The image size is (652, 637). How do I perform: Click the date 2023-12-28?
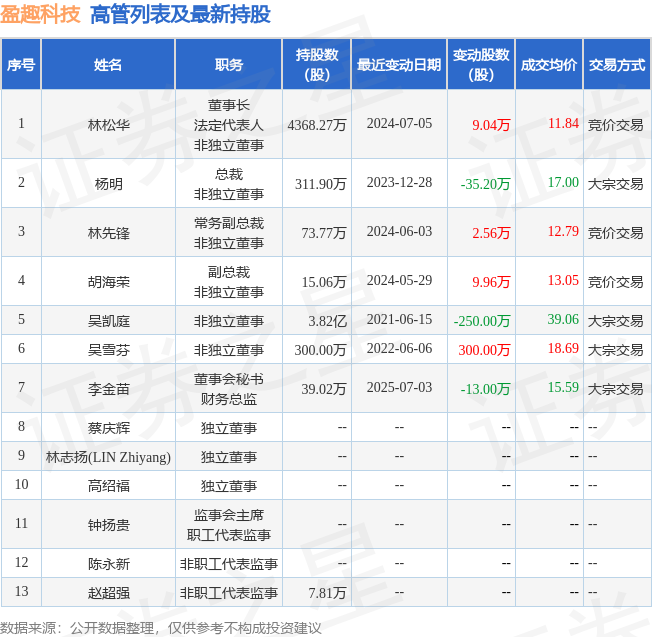399,183
